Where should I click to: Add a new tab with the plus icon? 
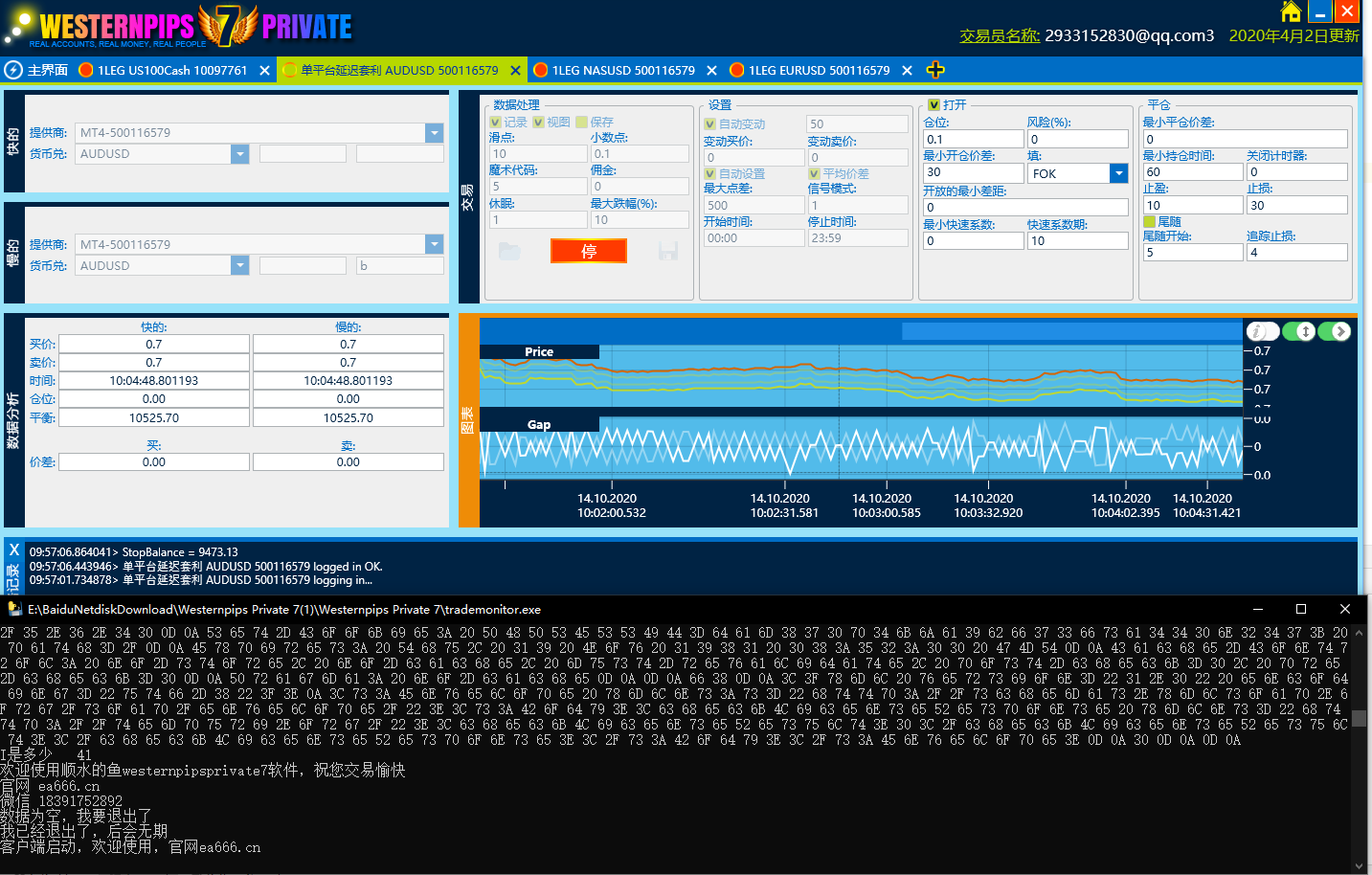935,70
